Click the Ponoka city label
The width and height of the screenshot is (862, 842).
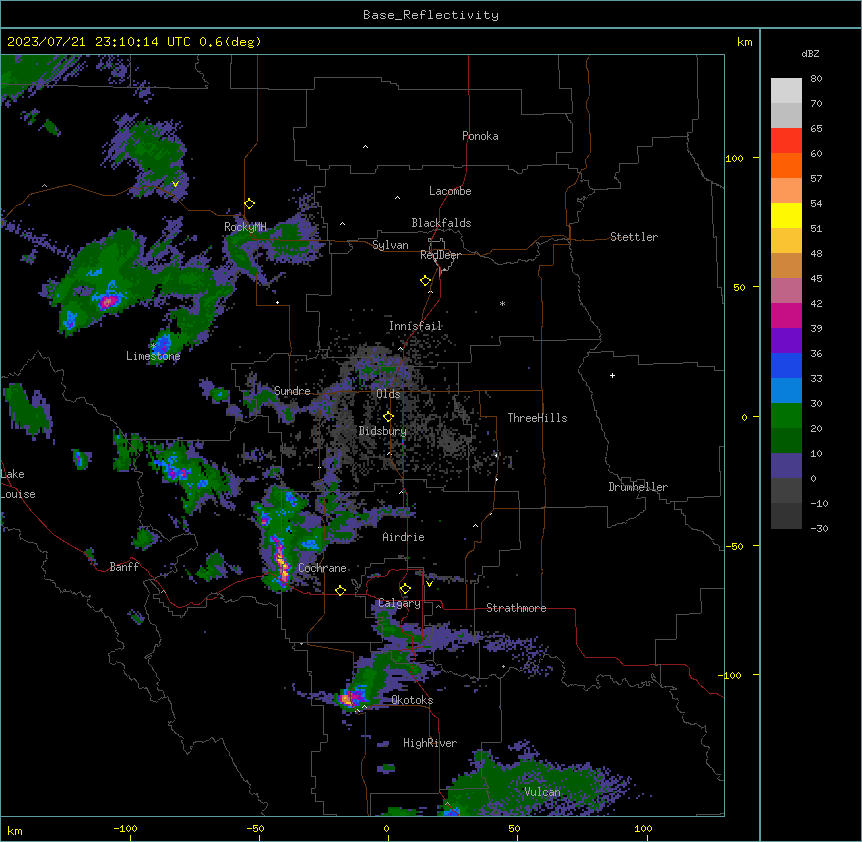click(x=480, y=136)
